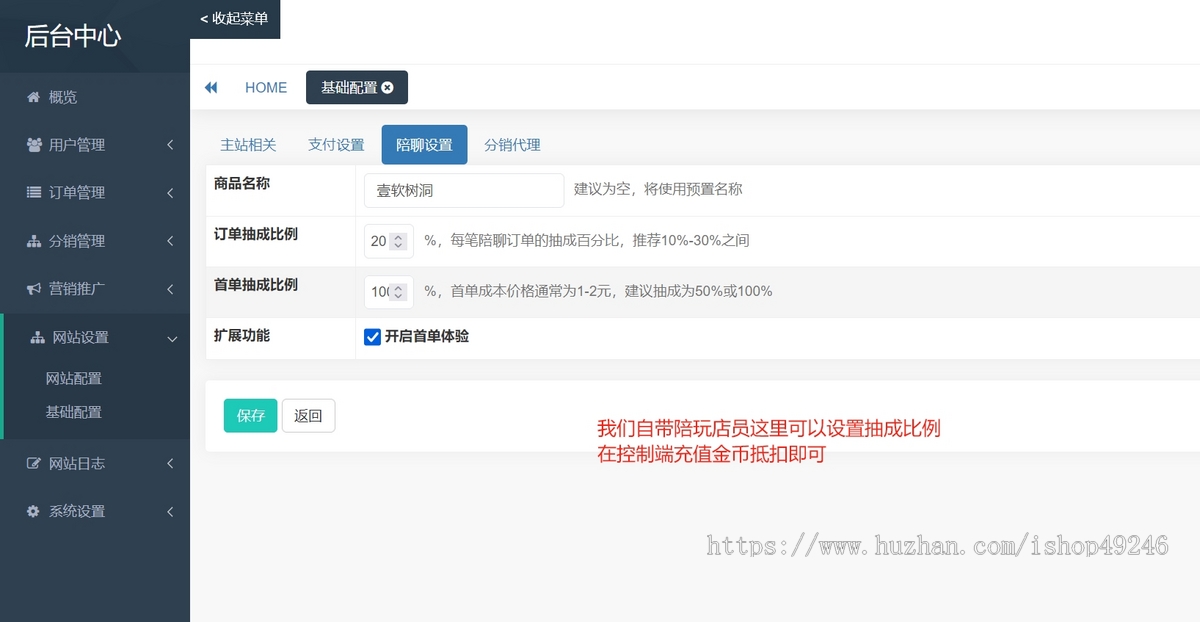The width and height of the screenshot is (1200, 622).
Task: Switch to the 分销代理 tab
Action: (512, 145)
